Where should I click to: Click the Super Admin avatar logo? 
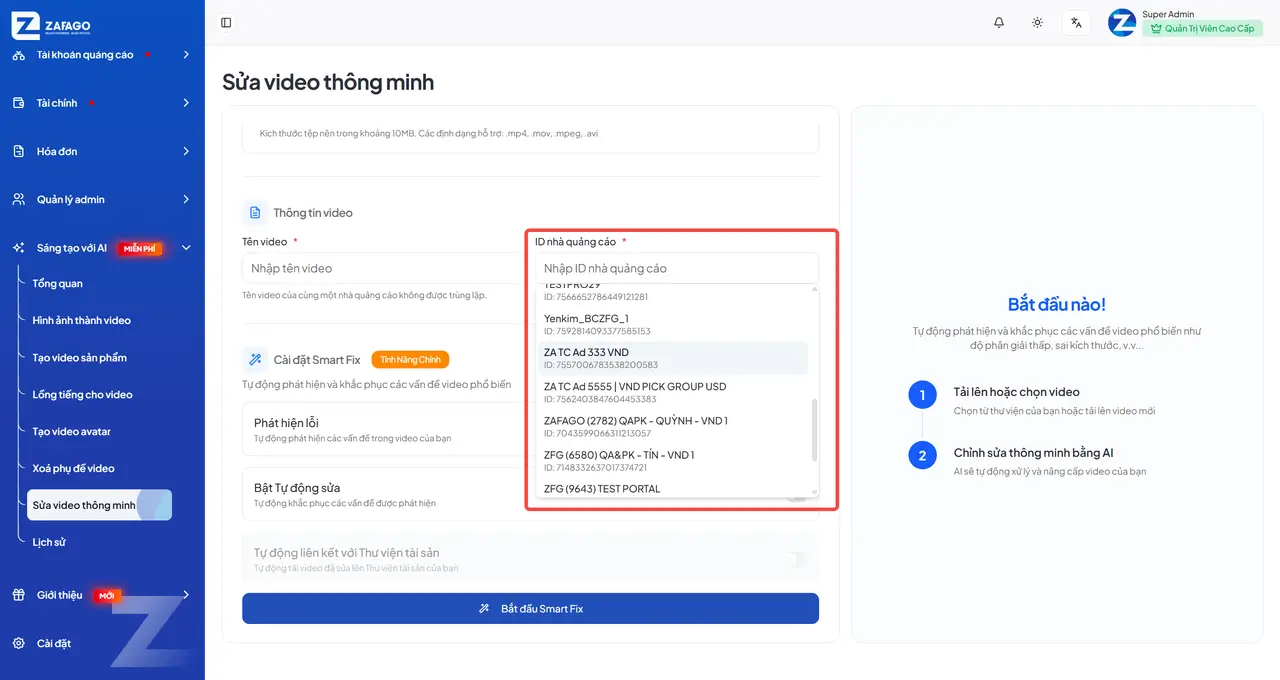(1122, 22)
